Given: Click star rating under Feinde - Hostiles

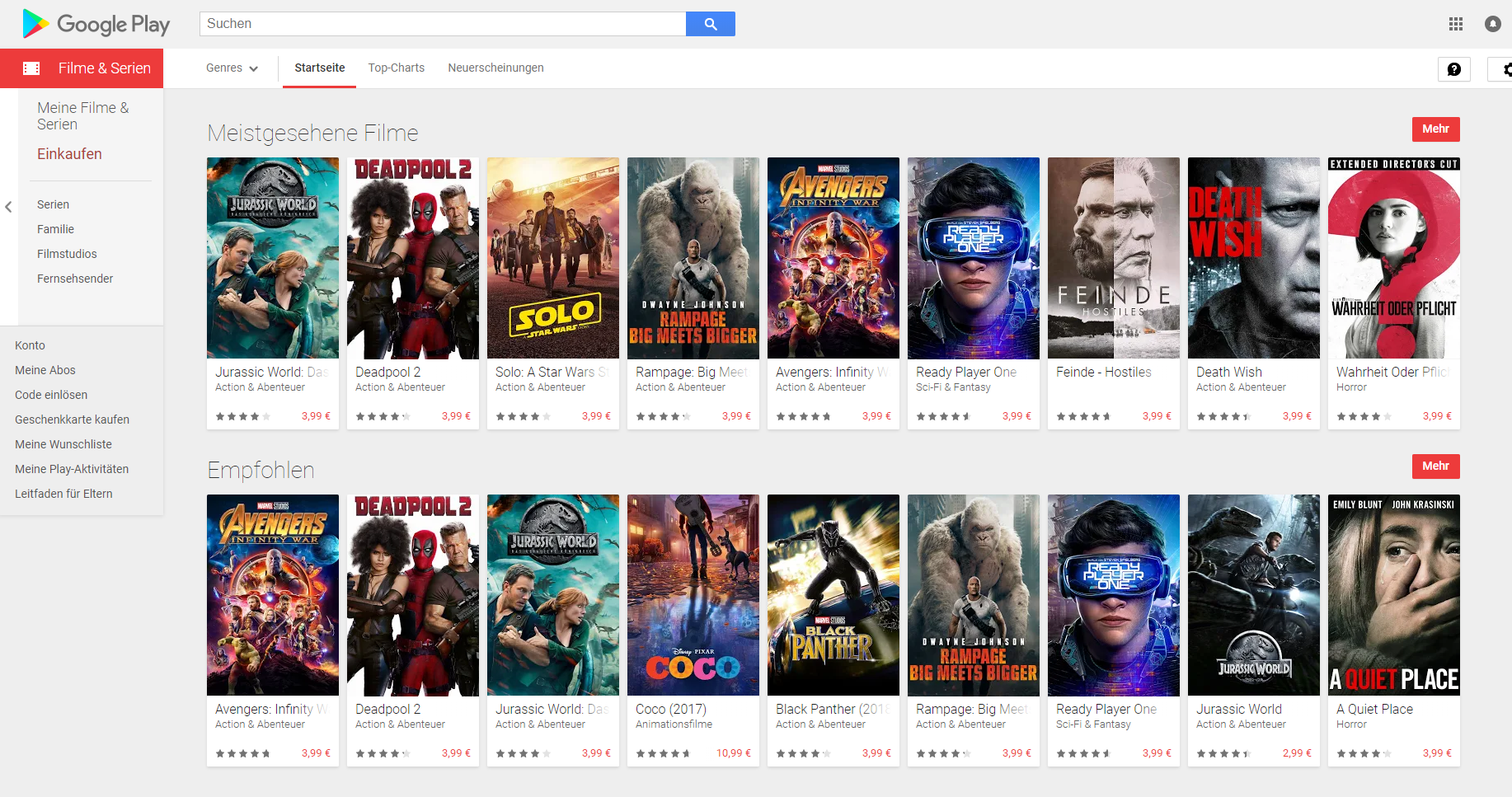Looking at the screenshot, I should point(1083,416).
